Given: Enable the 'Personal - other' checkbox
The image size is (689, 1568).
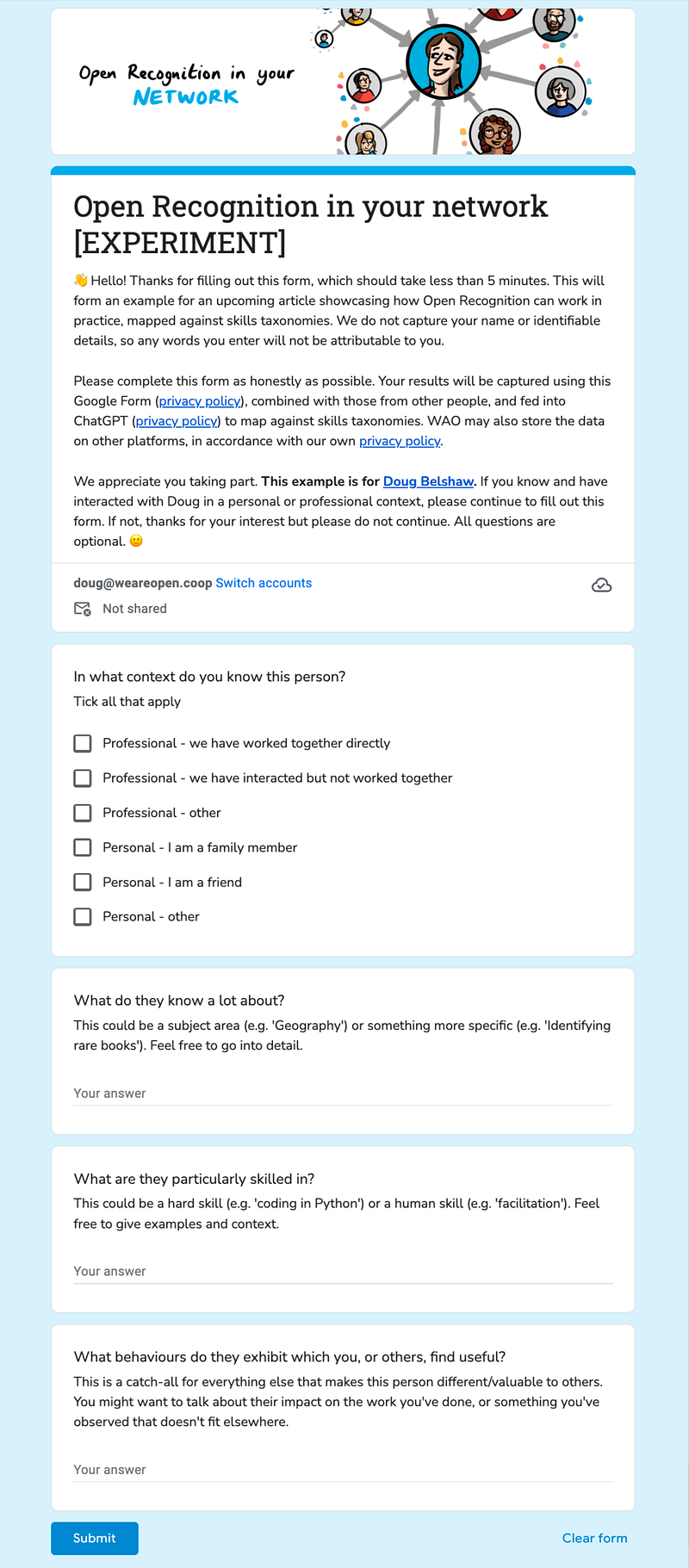Looking at the screenshot, I should [x=82, y=916].
